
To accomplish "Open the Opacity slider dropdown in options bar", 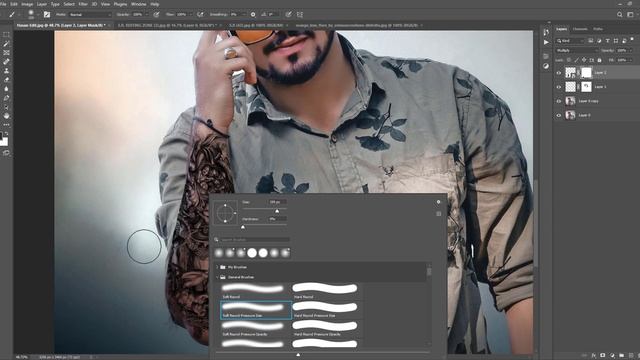I will (x=147, y=15).
